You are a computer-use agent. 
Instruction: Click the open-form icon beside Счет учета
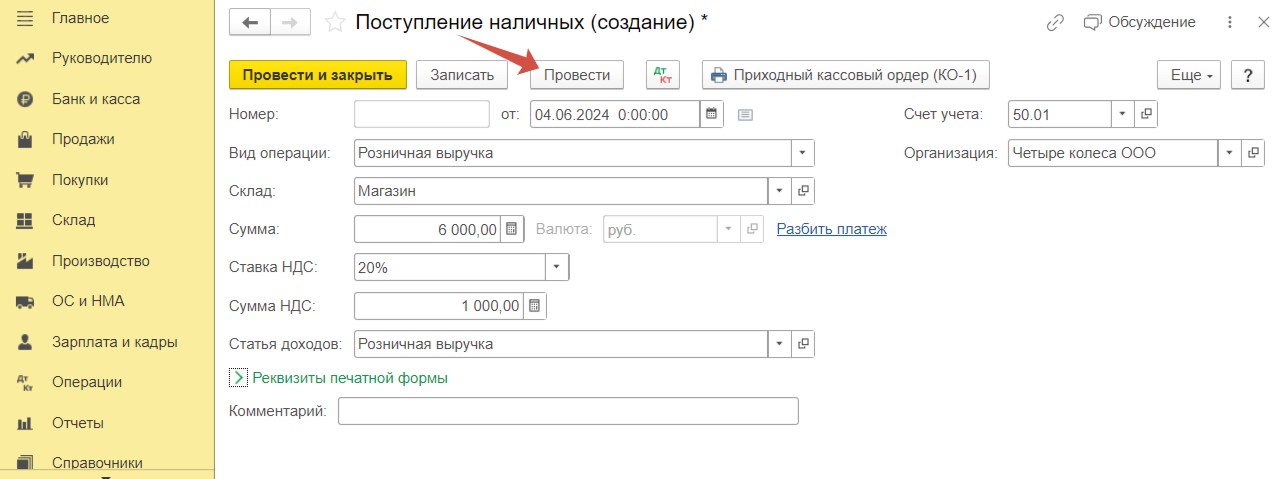coord(1146,114)
